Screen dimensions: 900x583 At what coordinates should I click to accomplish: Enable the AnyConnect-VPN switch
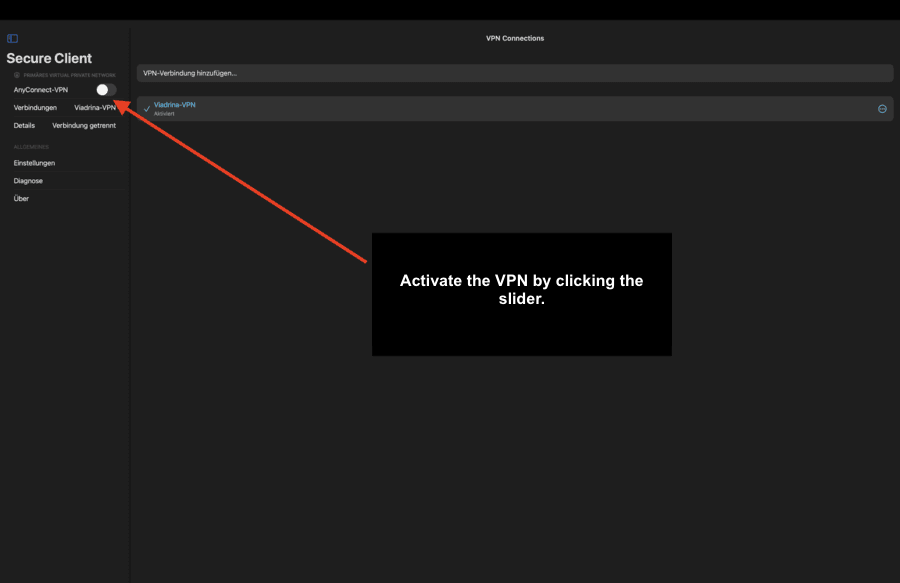[x=106, y=90]
